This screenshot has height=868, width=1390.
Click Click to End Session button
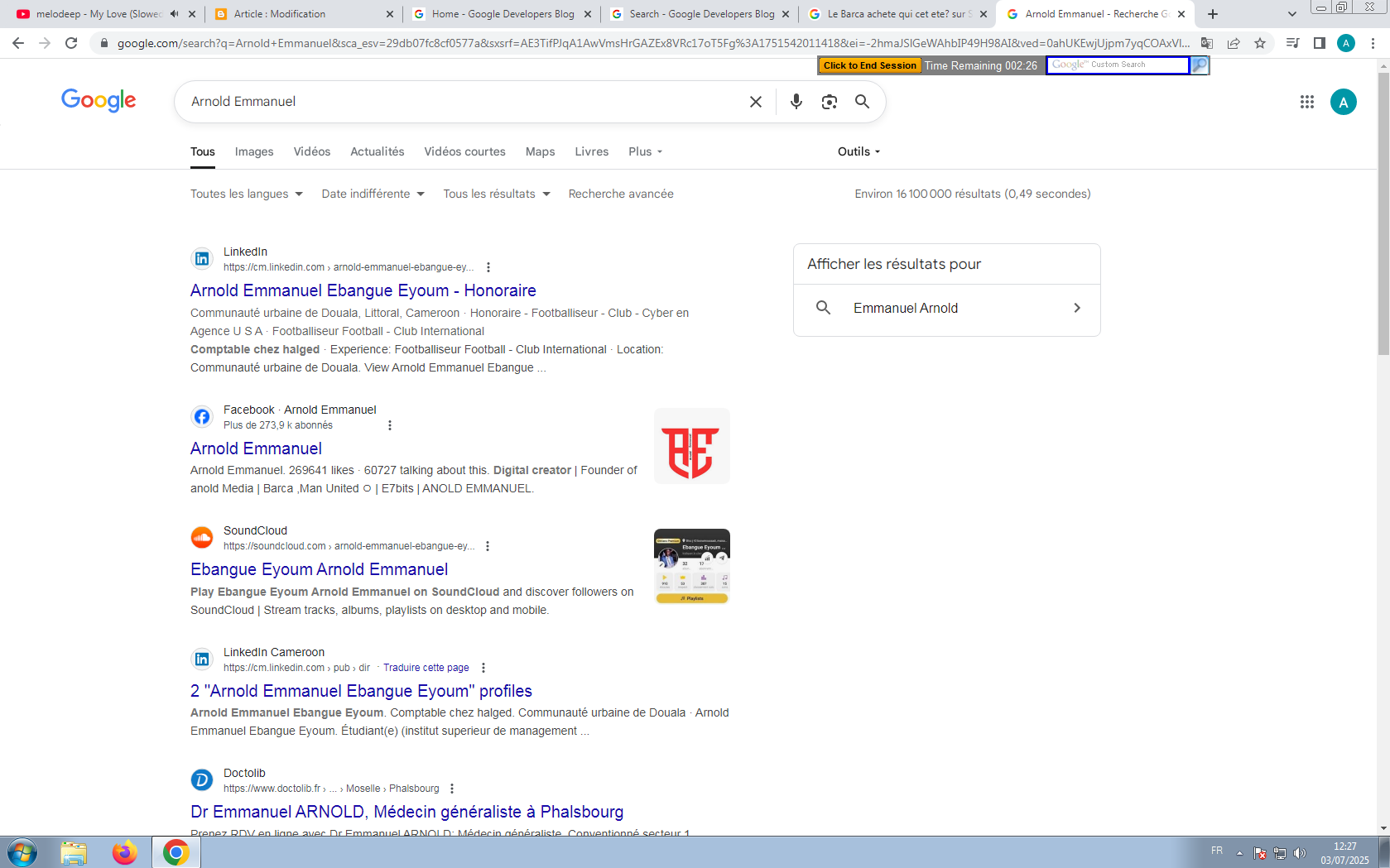[x=870, y=65]
